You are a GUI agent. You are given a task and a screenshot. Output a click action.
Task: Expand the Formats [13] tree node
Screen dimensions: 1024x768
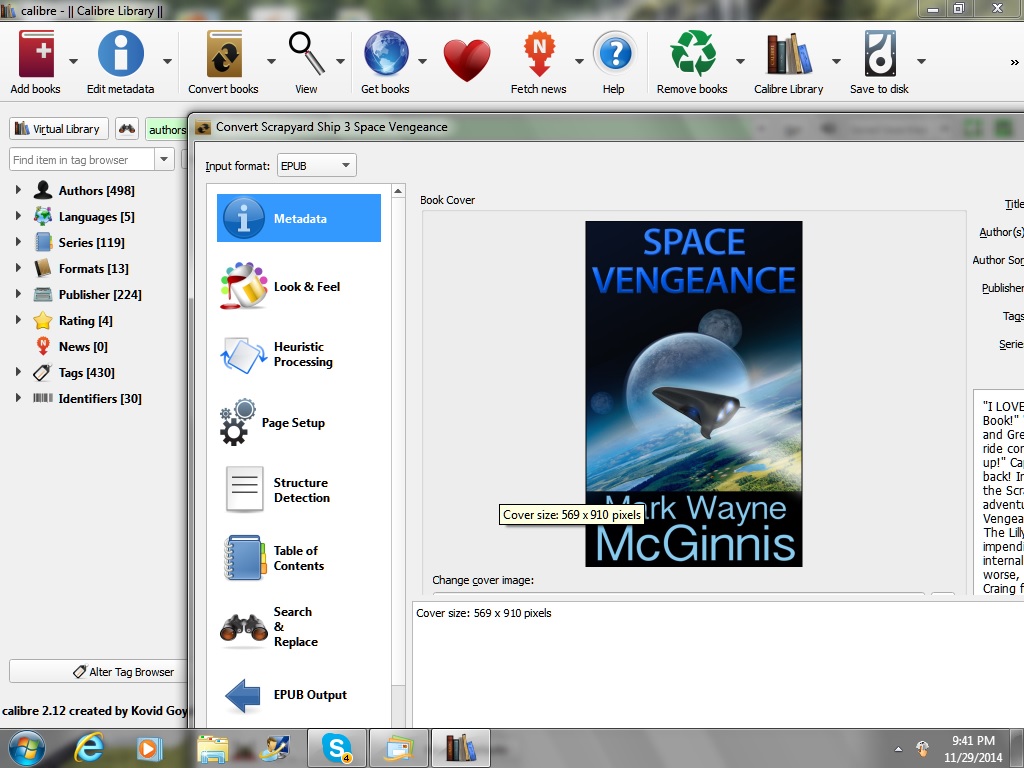coord(18,268)
